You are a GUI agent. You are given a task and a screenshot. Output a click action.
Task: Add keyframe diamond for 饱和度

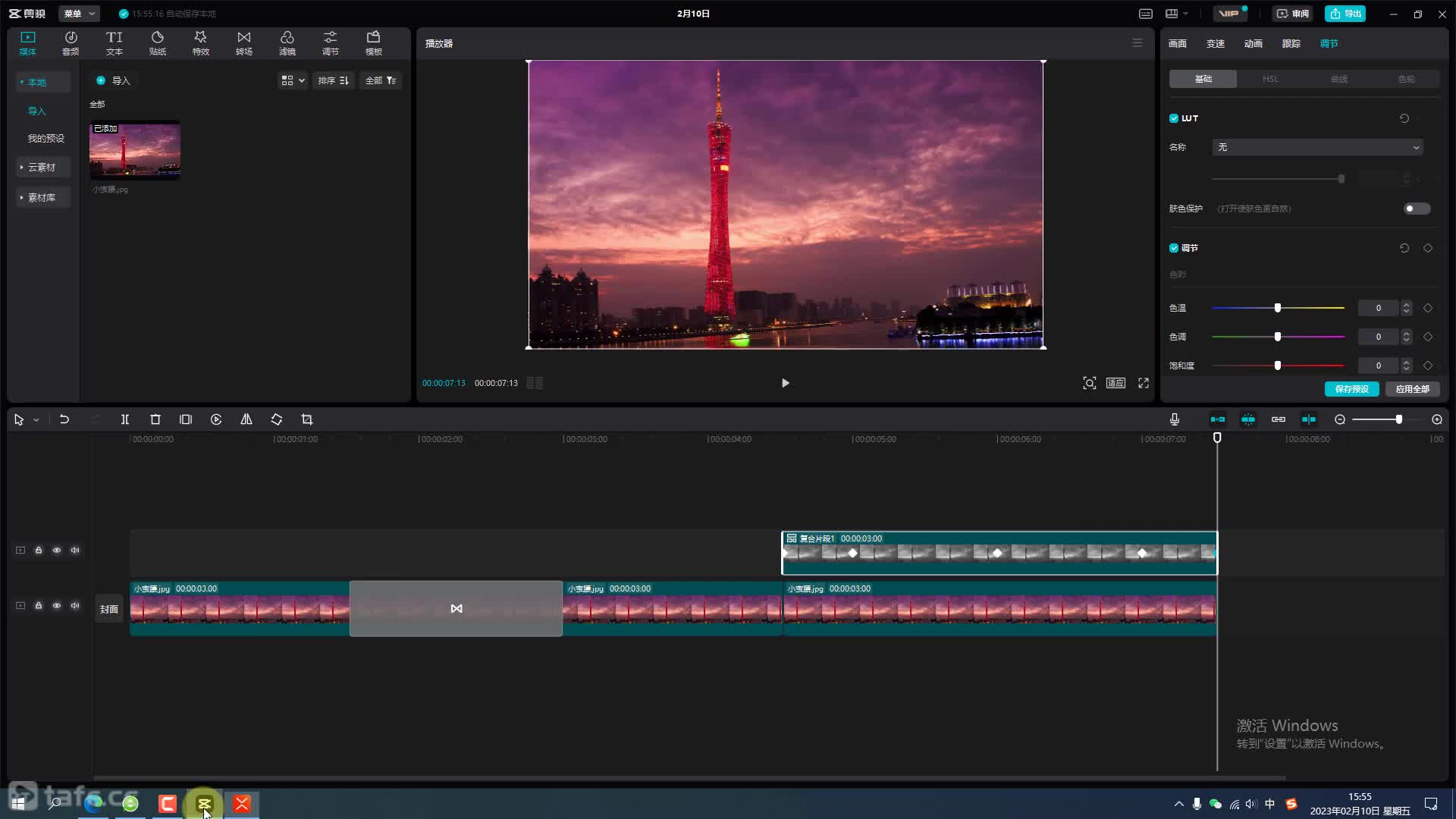coord(1428,366)
